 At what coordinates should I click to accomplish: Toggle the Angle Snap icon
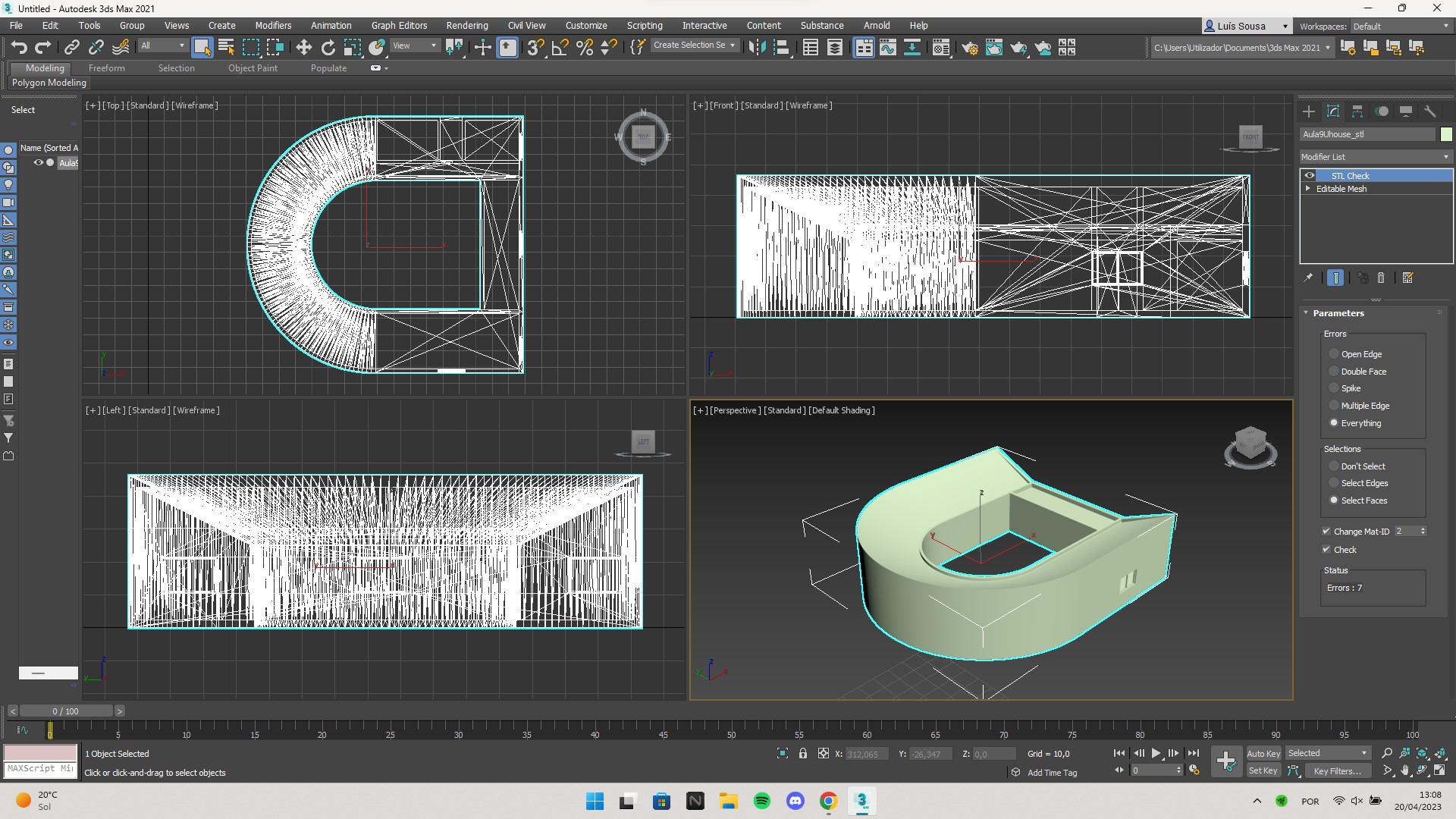pos(560,48)
